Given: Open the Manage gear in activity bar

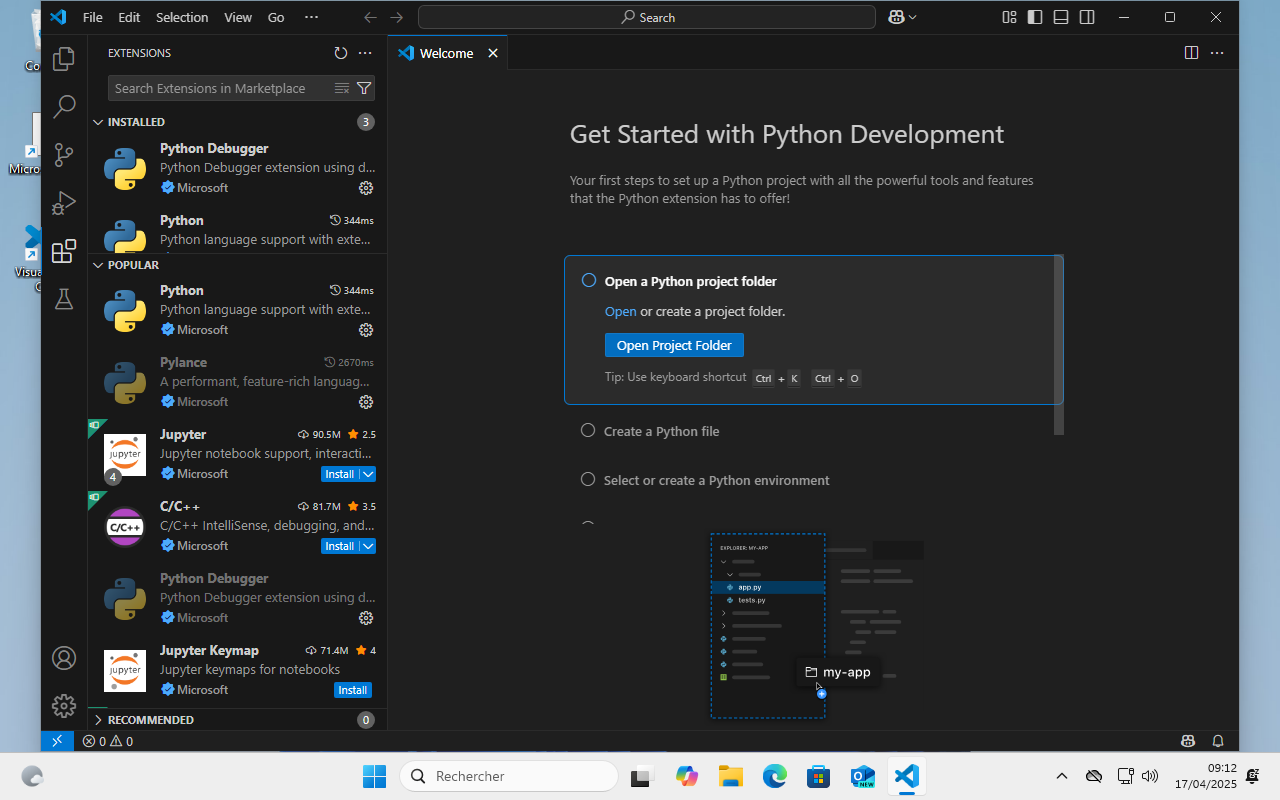Looking at the screenshot, I should click(x=64, y=706).
